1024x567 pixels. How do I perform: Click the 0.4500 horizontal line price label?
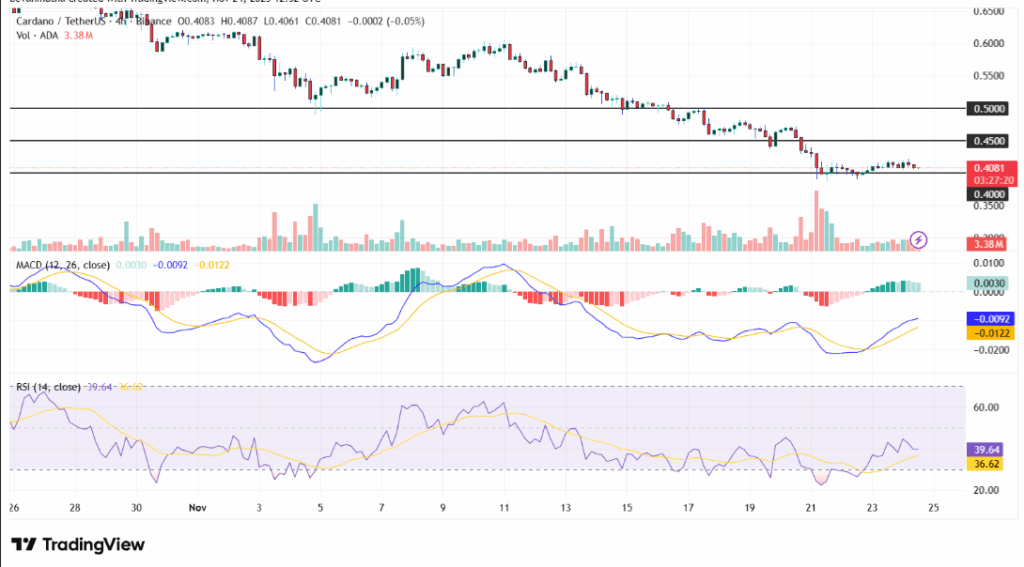pyautogui.click(x=989, y=142)
